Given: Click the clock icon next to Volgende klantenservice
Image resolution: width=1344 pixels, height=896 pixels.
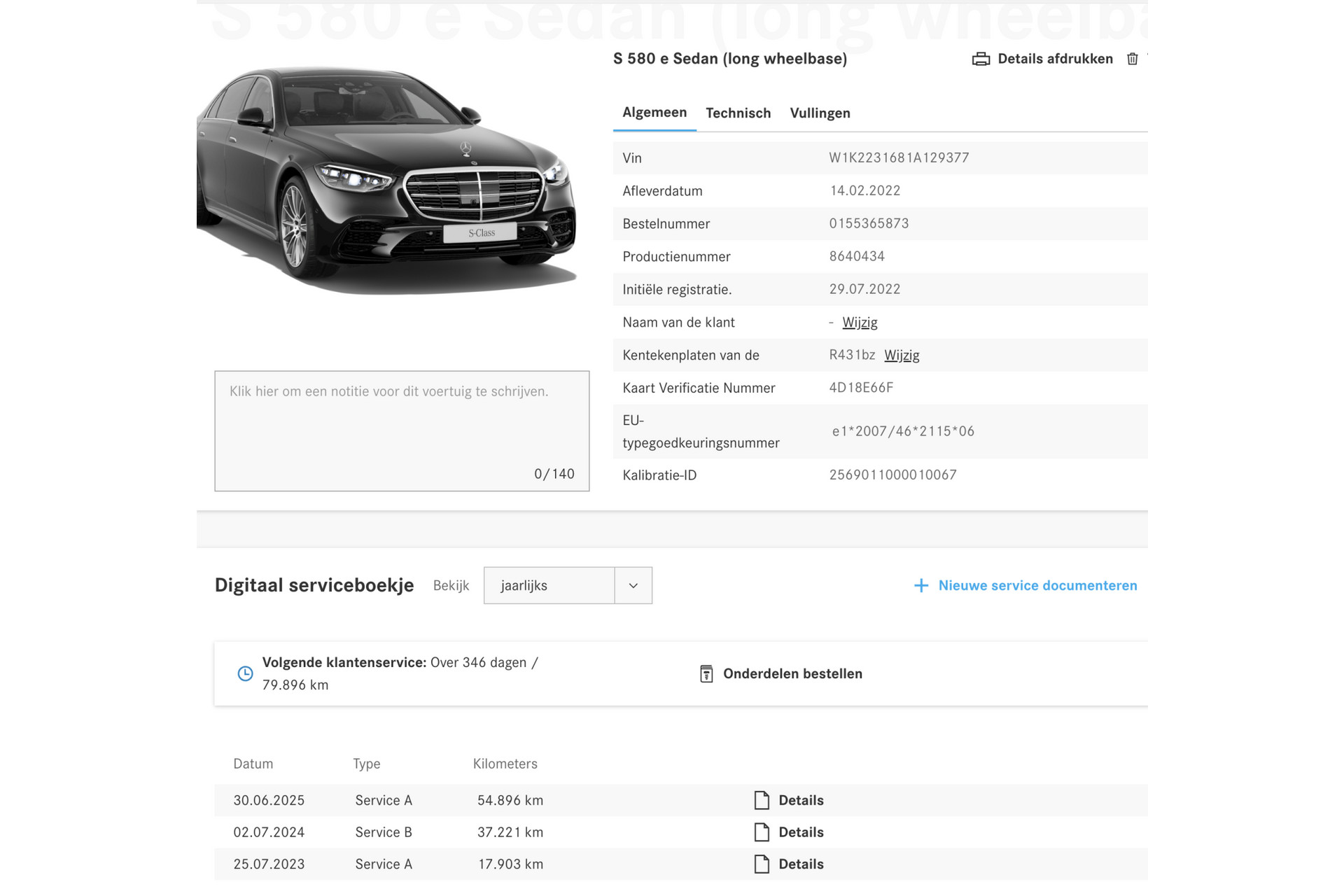Looking at the screenshot, I should tap(245, 673).
